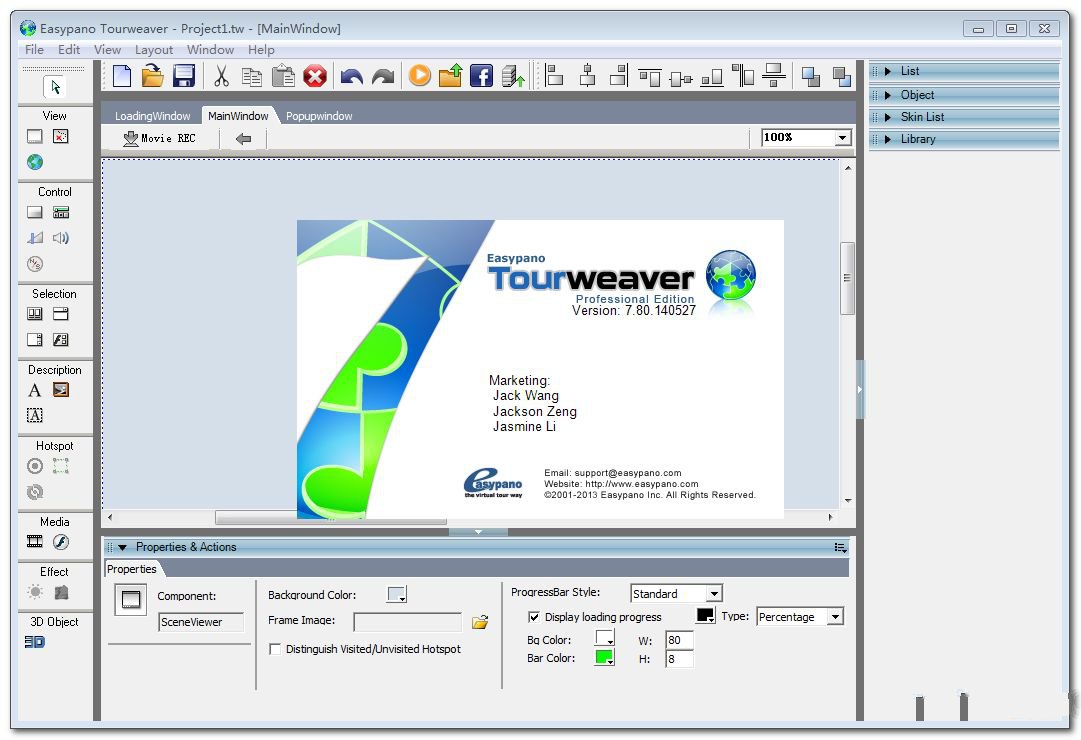Preview the tour with the orange play icon
The height and width of the screenshot is (740, 1081).
coord(419,75)
